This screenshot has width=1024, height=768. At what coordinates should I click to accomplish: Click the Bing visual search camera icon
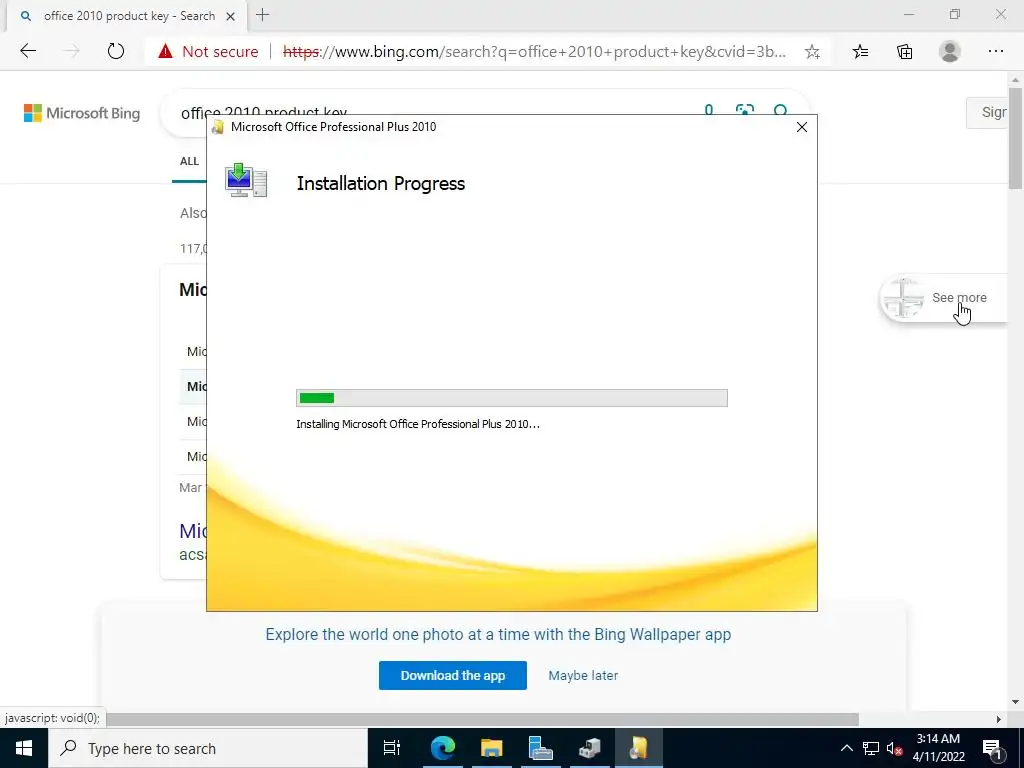click(x=744, y=111)
